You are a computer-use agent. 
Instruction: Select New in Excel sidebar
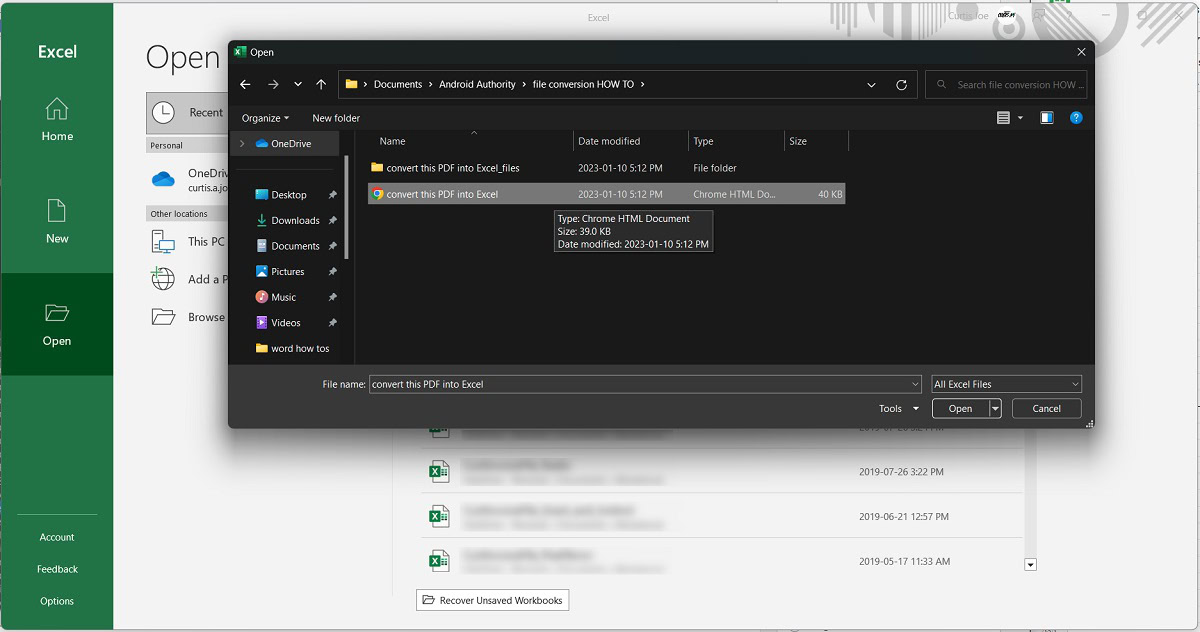tap(57, 221)
